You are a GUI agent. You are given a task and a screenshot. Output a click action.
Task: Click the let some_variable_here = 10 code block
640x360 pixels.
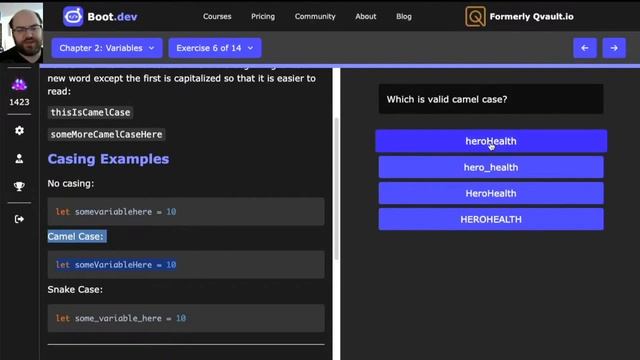tap(186, 318)
